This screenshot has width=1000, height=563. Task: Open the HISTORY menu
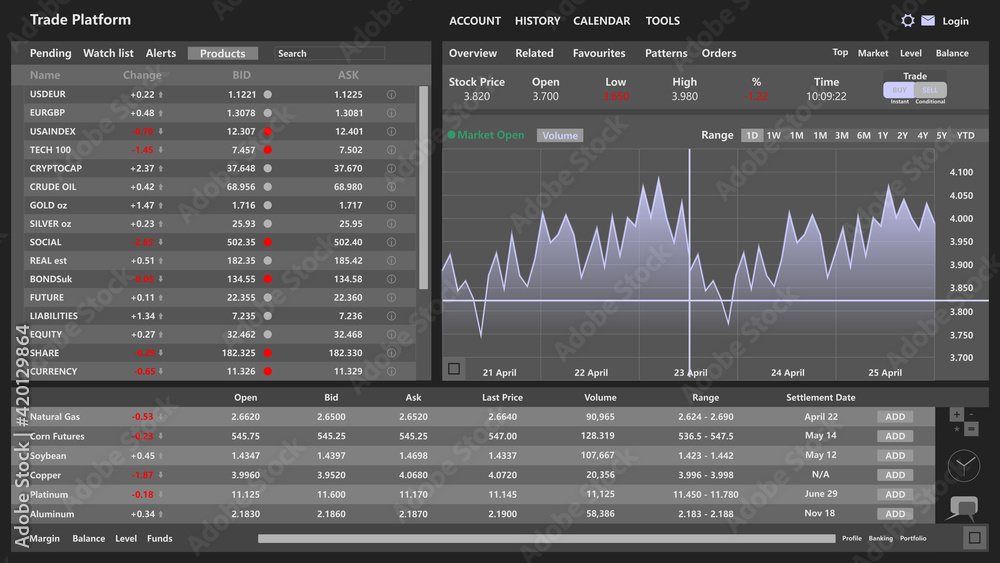(538, 21)
